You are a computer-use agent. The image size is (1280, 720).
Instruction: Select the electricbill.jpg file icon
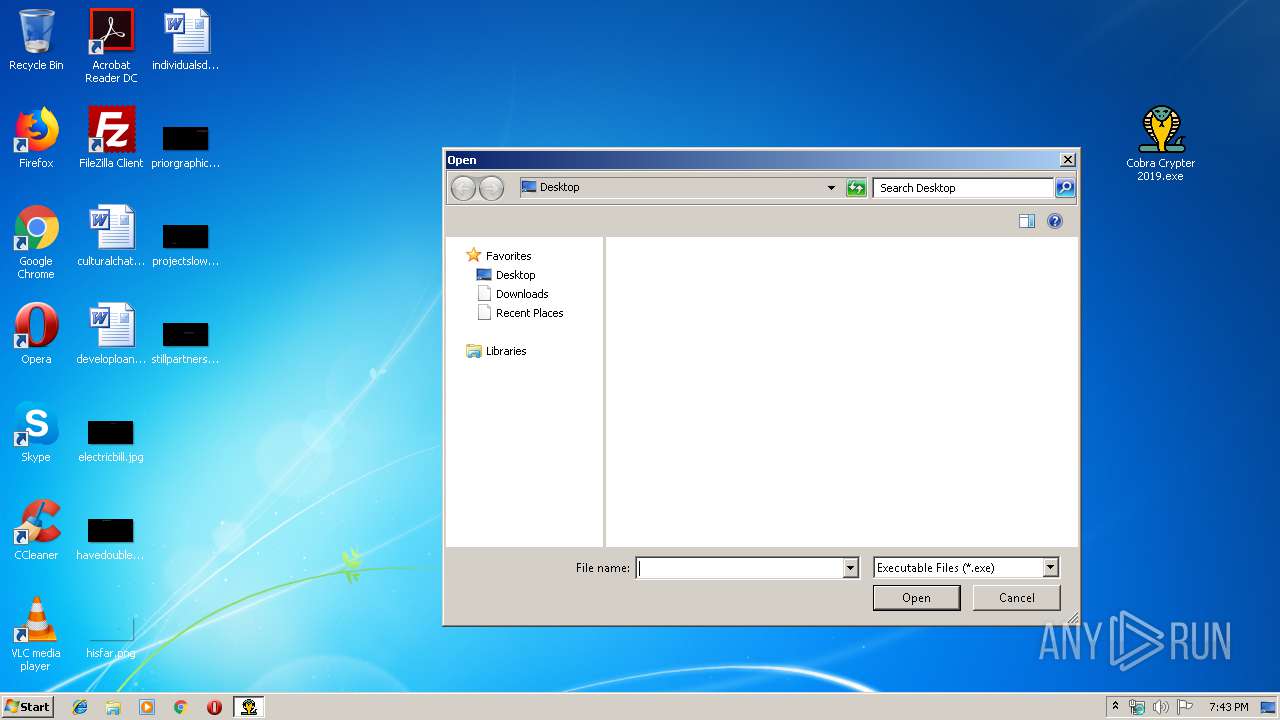tap(111, 440)
